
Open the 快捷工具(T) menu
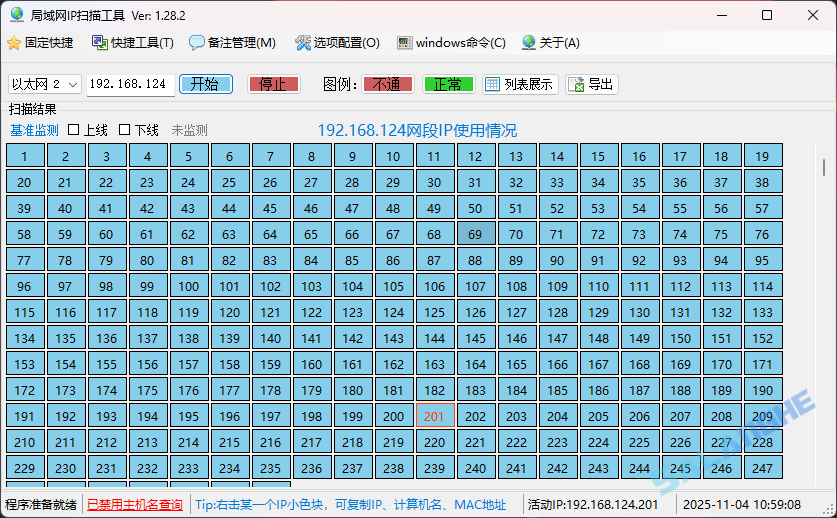click(132, 43)
